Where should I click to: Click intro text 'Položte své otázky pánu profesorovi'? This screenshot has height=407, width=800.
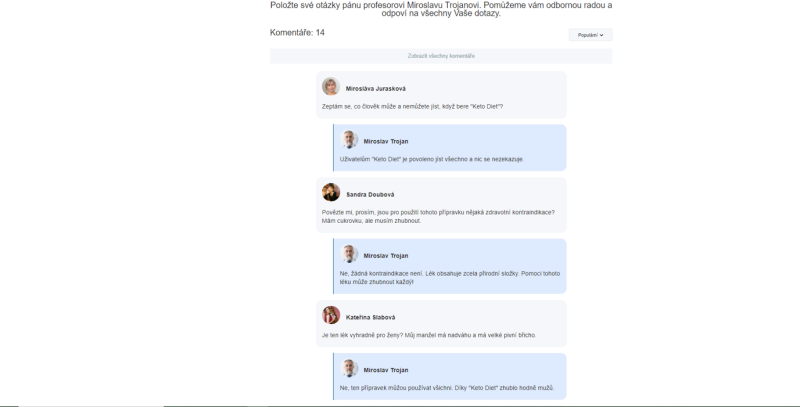click(441, 9)
